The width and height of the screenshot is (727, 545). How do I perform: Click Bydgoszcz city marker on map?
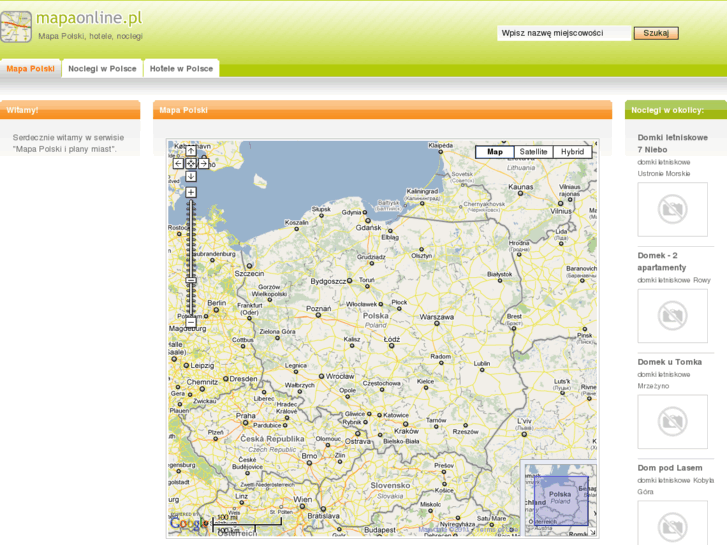point(350,281)
